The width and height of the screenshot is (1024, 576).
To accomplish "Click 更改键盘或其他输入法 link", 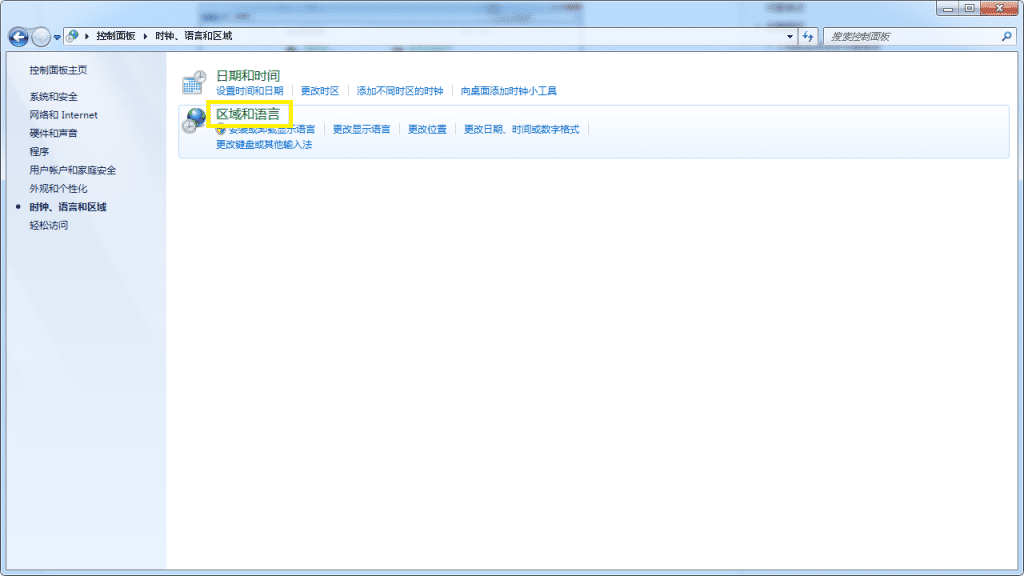I will (x=264, y=145).
